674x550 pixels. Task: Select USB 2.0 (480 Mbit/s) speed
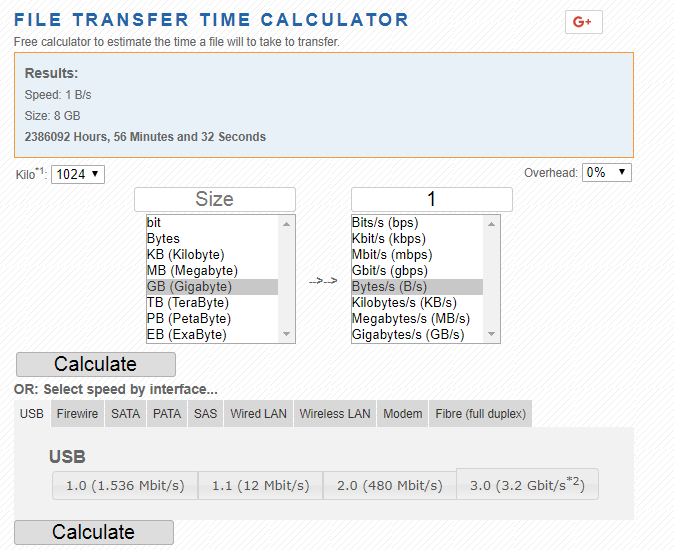tap(389, 486)
